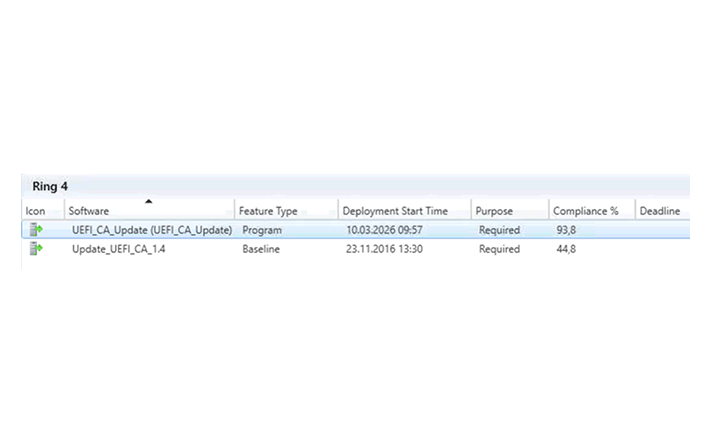The height and width of the screenshot is (444, 710).
Task: Click the 93,8 compliance value
Action: [x=566, y=230]
